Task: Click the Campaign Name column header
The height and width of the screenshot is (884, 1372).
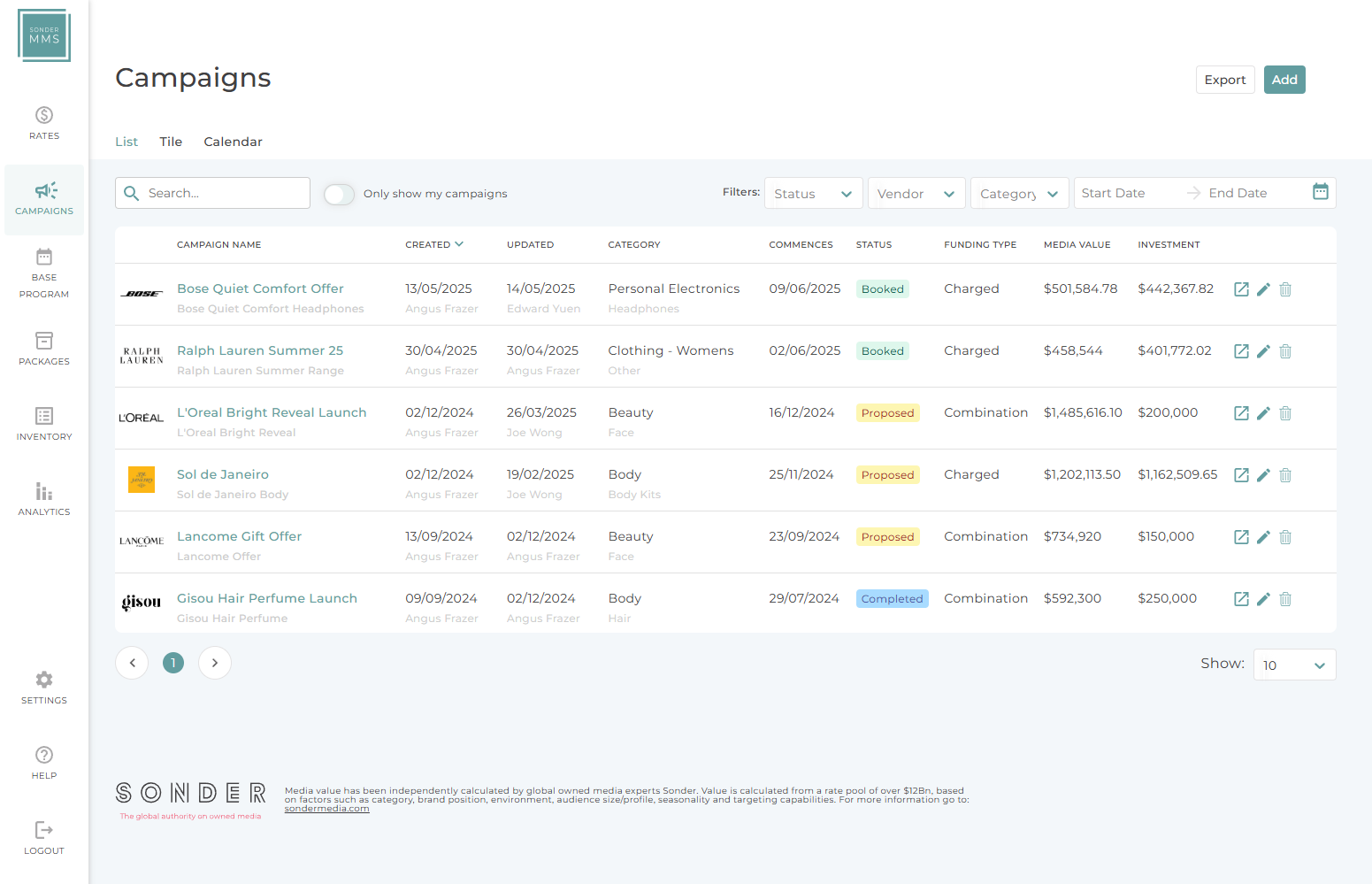Action: pyautogui.click(x=218, y=244)
